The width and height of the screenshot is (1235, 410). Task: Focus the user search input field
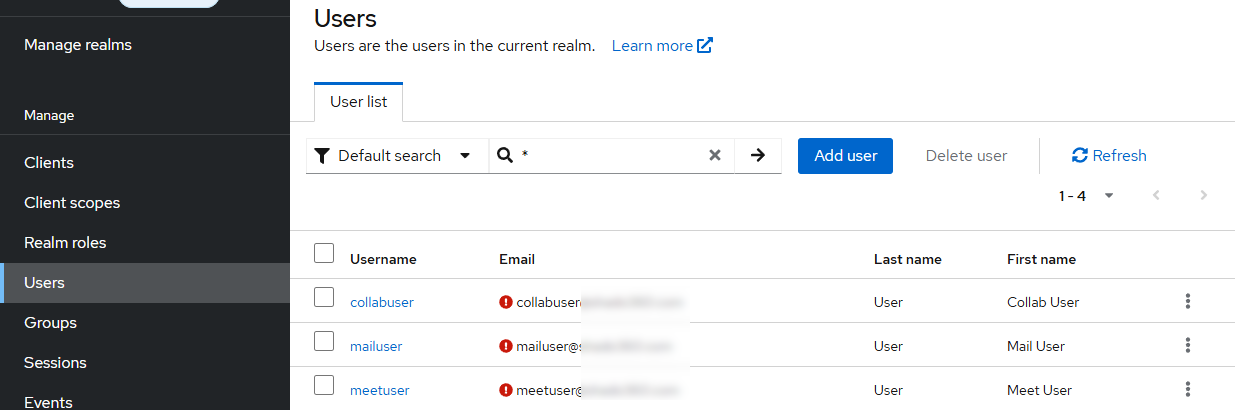point(611,155)
